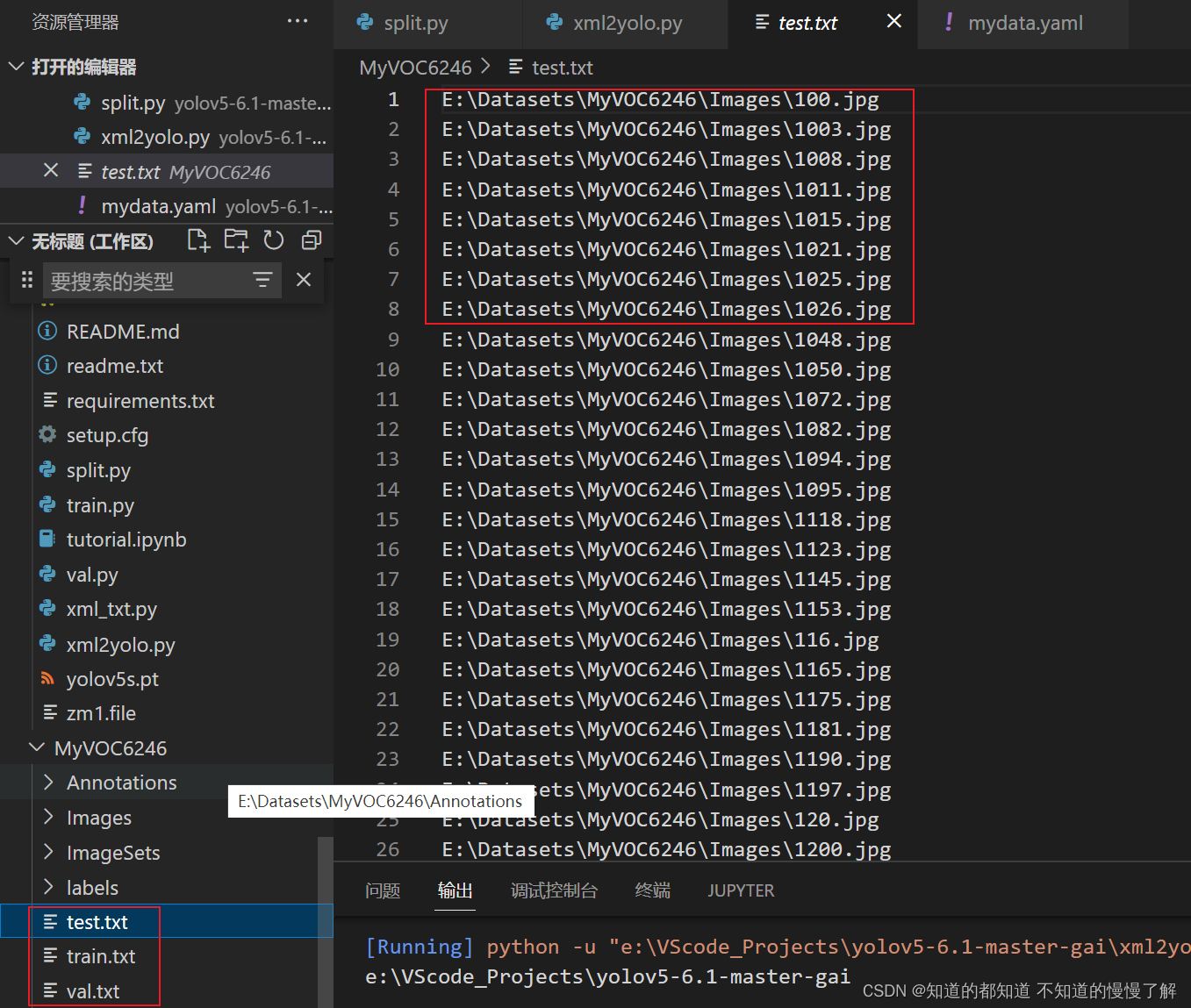Open val.txt under MyVOC6246
The image size is (1191, 1008).
[93, 991]
